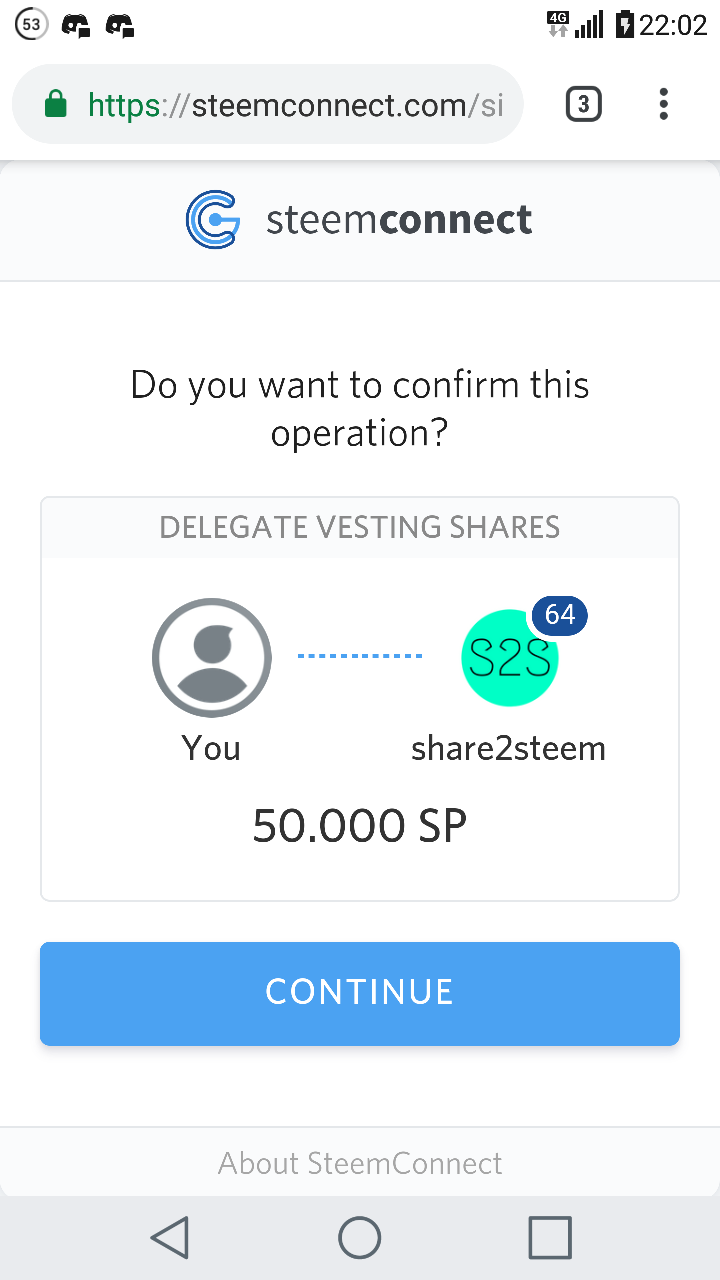The image size is (720, 1280).
Task: Open recent apps with the square button
Action: pyautogui.click(x=550, y=1238)
